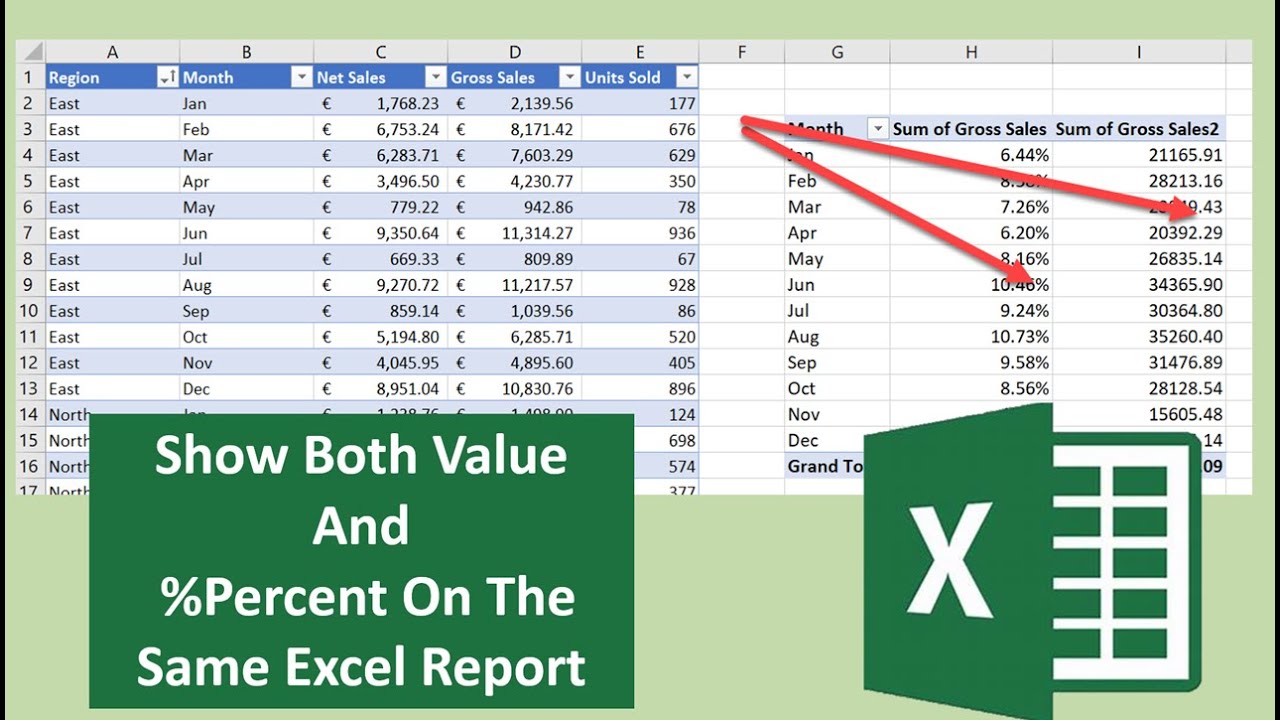Select pivot value 28213.16
Screen dimensions: 1280x720
point(1139,181)
